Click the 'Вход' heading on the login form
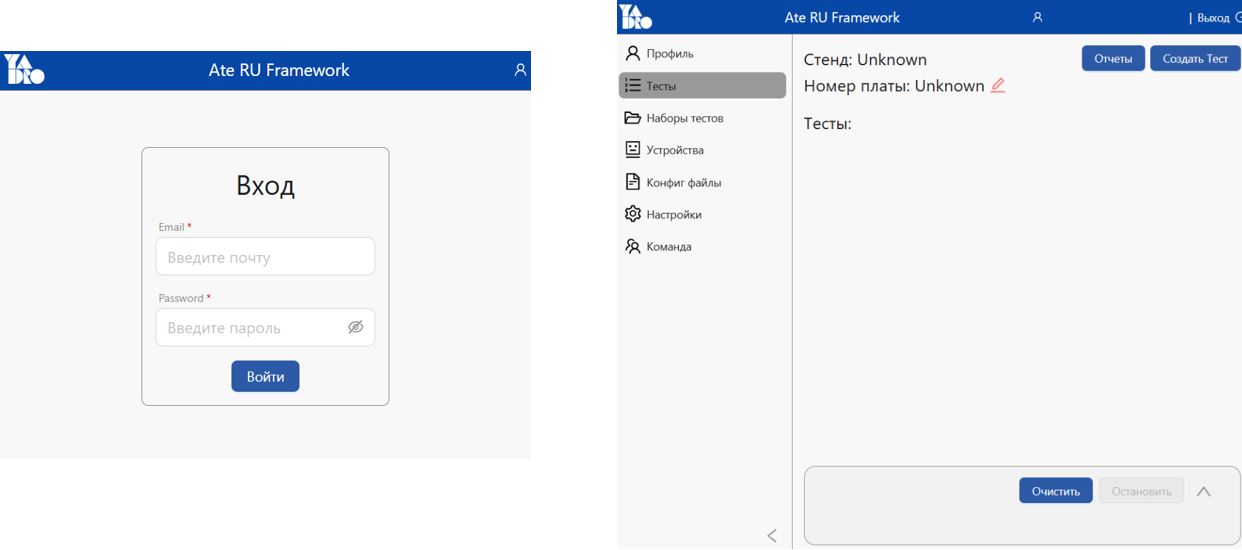 tap(265, 186)
